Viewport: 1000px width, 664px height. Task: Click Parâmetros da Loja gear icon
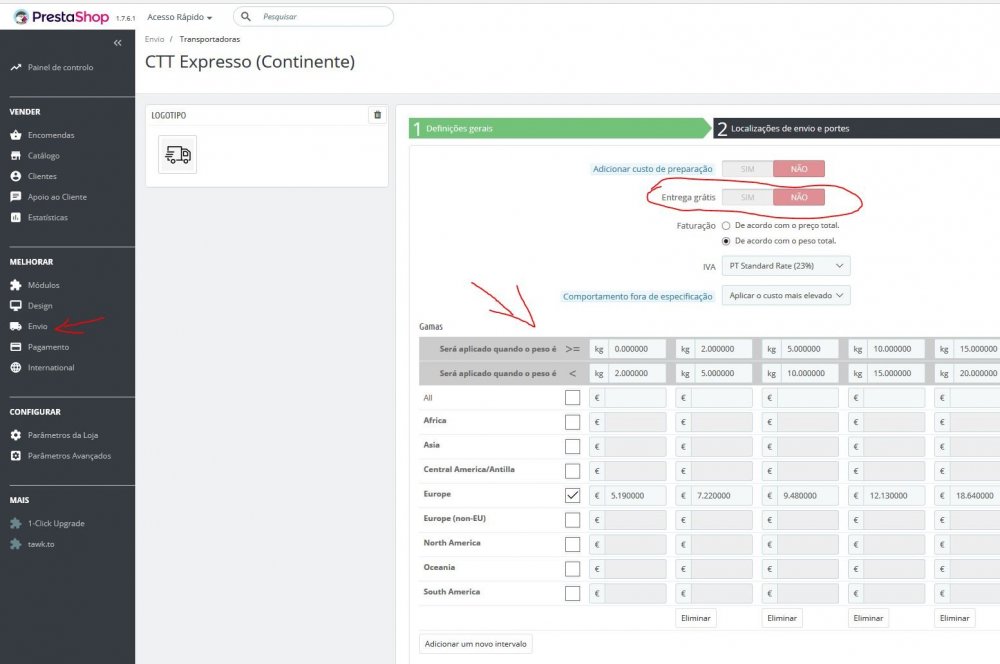click(16, 435)
